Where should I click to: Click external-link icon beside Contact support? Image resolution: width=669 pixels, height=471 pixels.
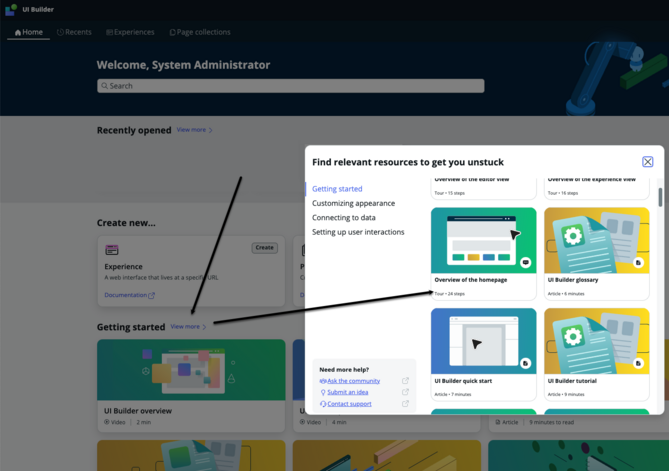click(x=405, y=404)
